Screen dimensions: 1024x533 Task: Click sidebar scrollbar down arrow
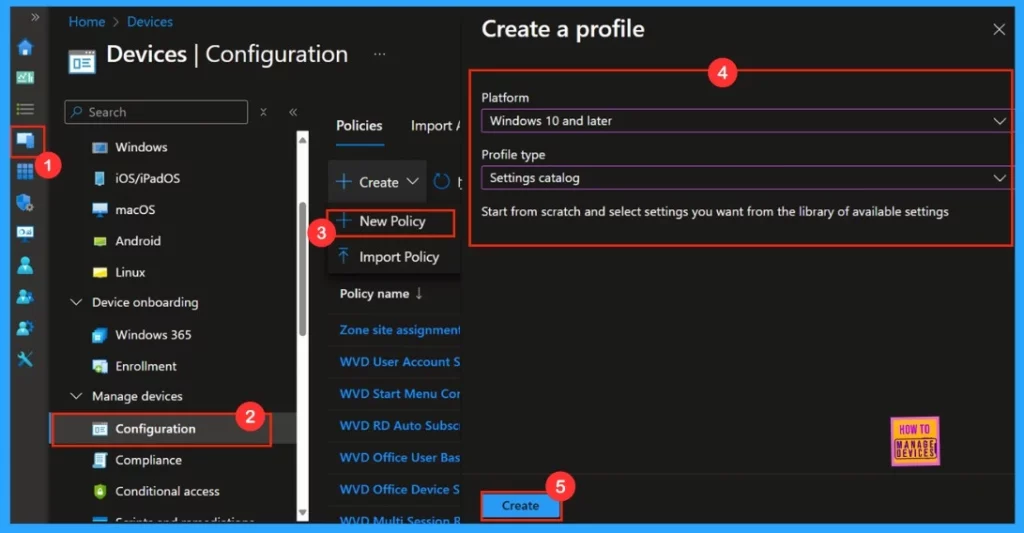click(302, 513)
